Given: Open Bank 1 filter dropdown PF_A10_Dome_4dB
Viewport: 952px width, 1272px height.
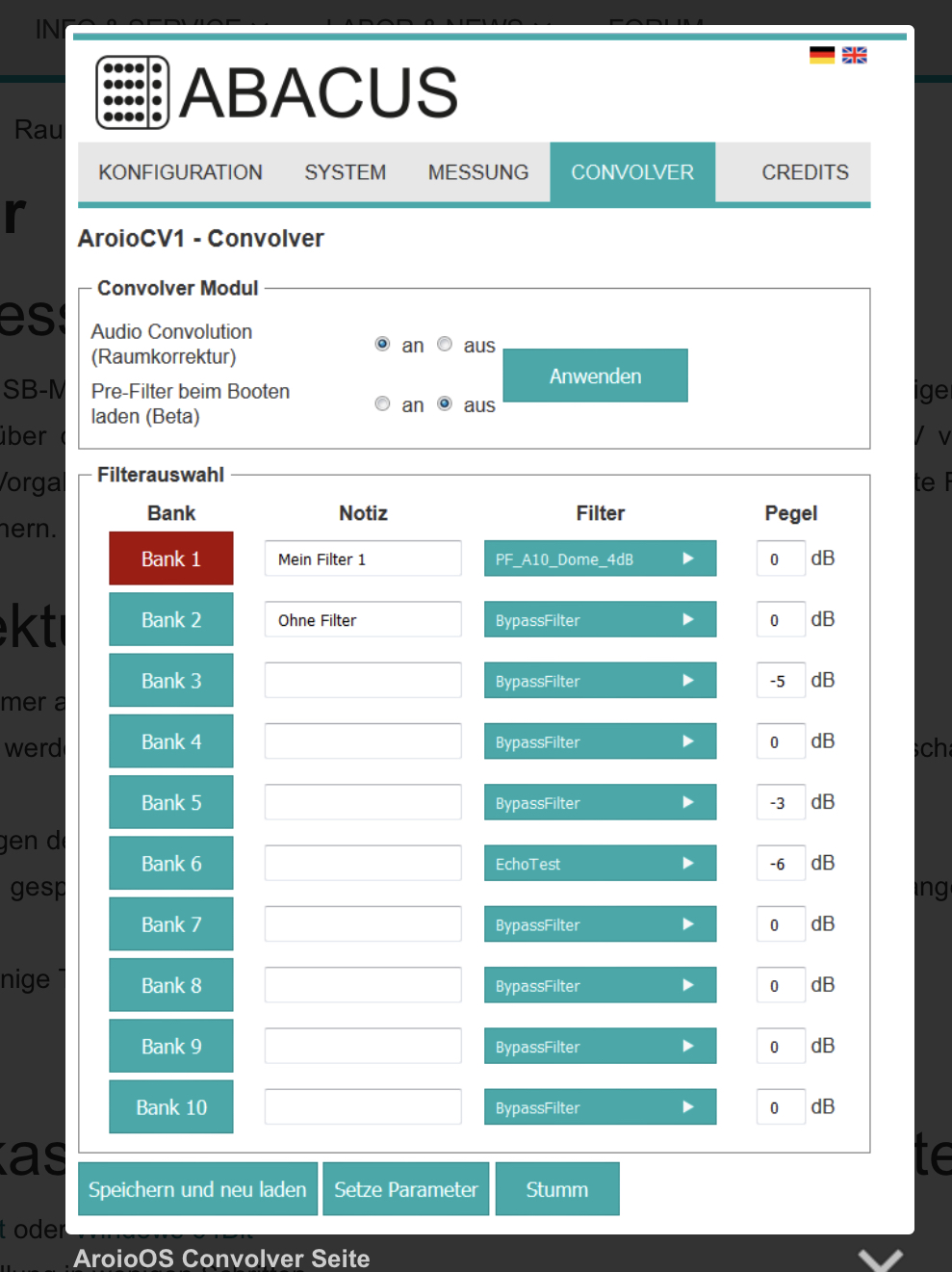Looking at the screenshot, I should [601, 558].
